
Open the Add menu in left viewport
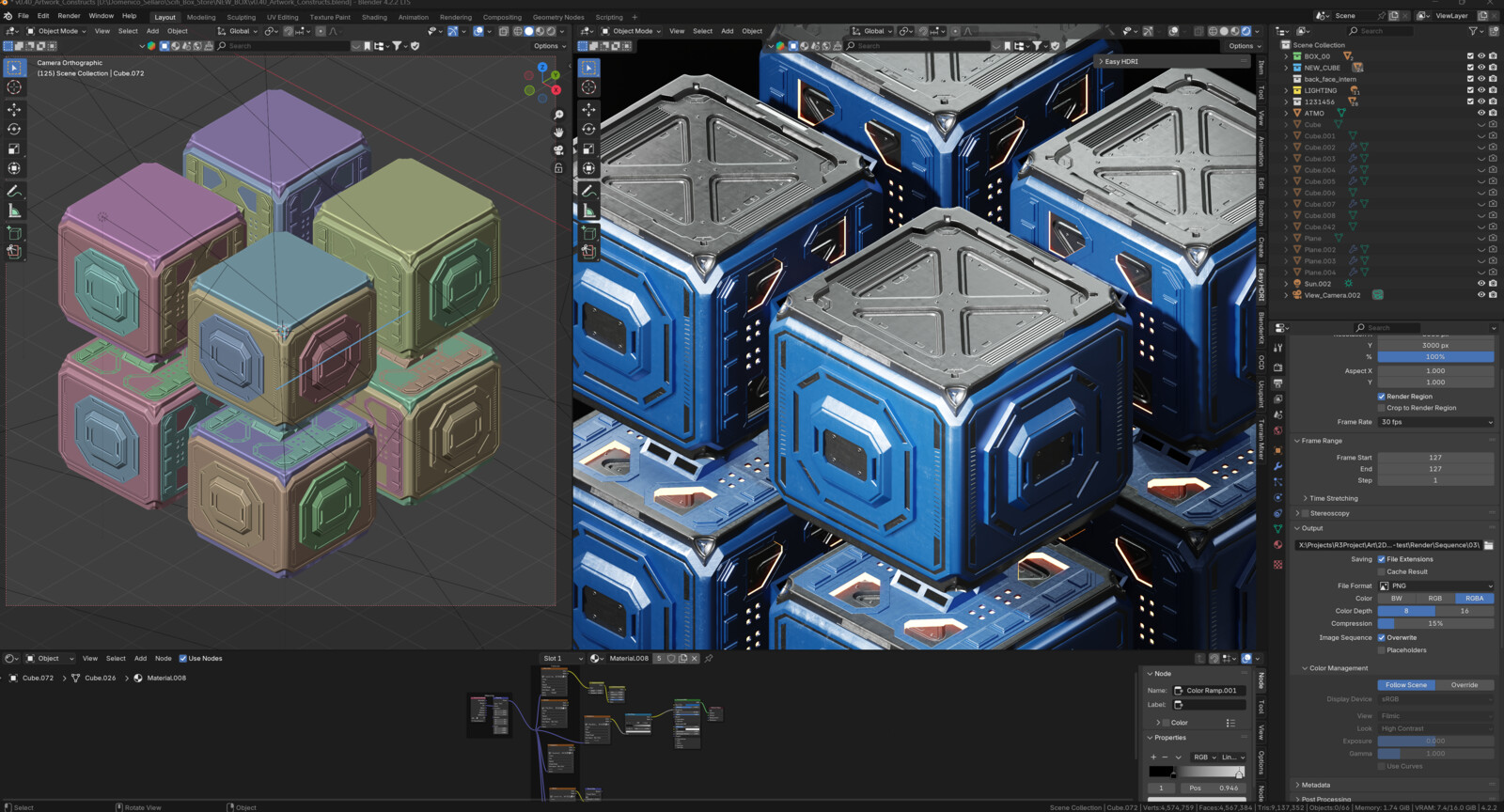point(152,31)
